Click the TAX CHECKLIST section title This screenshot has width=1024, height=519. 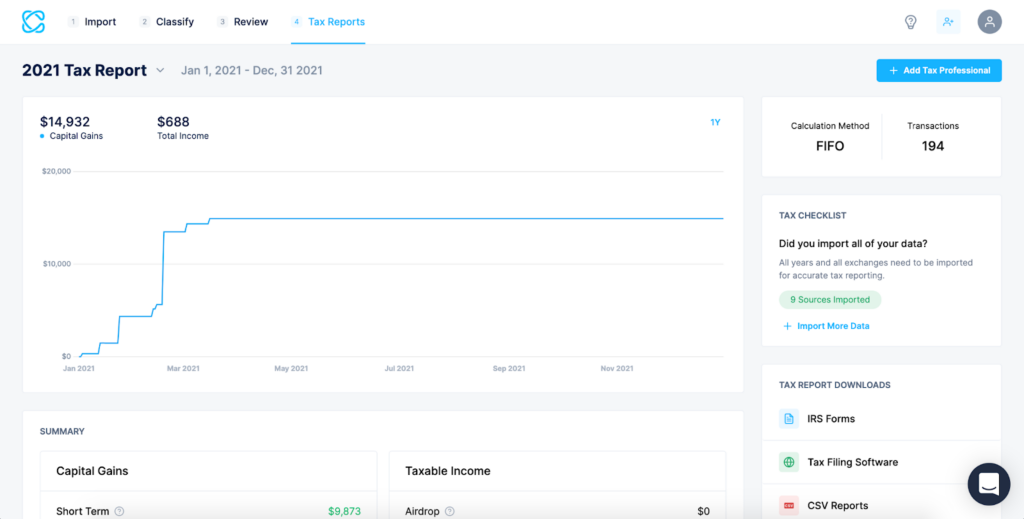(812, 215)
